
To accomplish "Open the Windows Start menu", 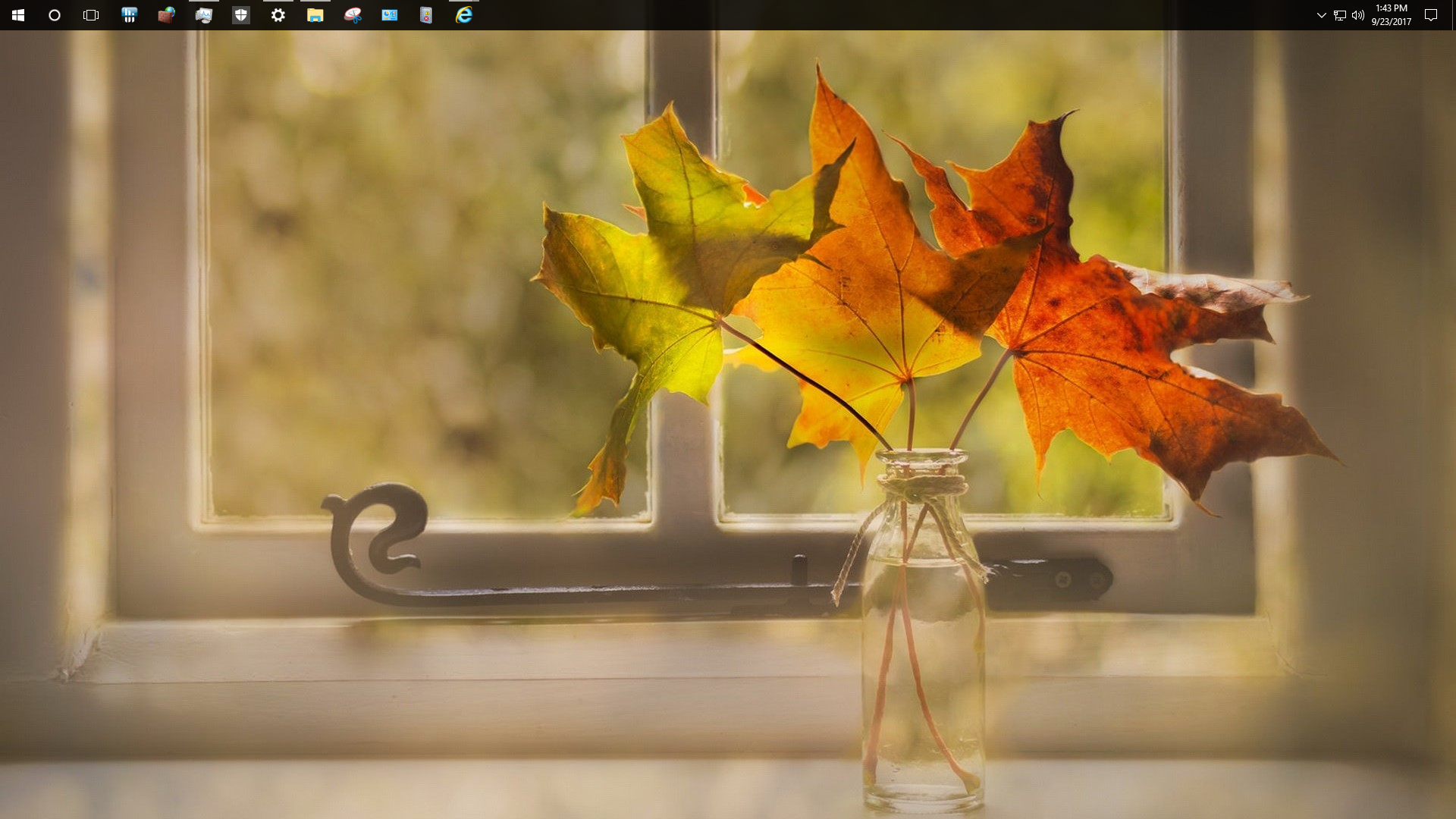I will pyautogui.click(x=18, y=15).
